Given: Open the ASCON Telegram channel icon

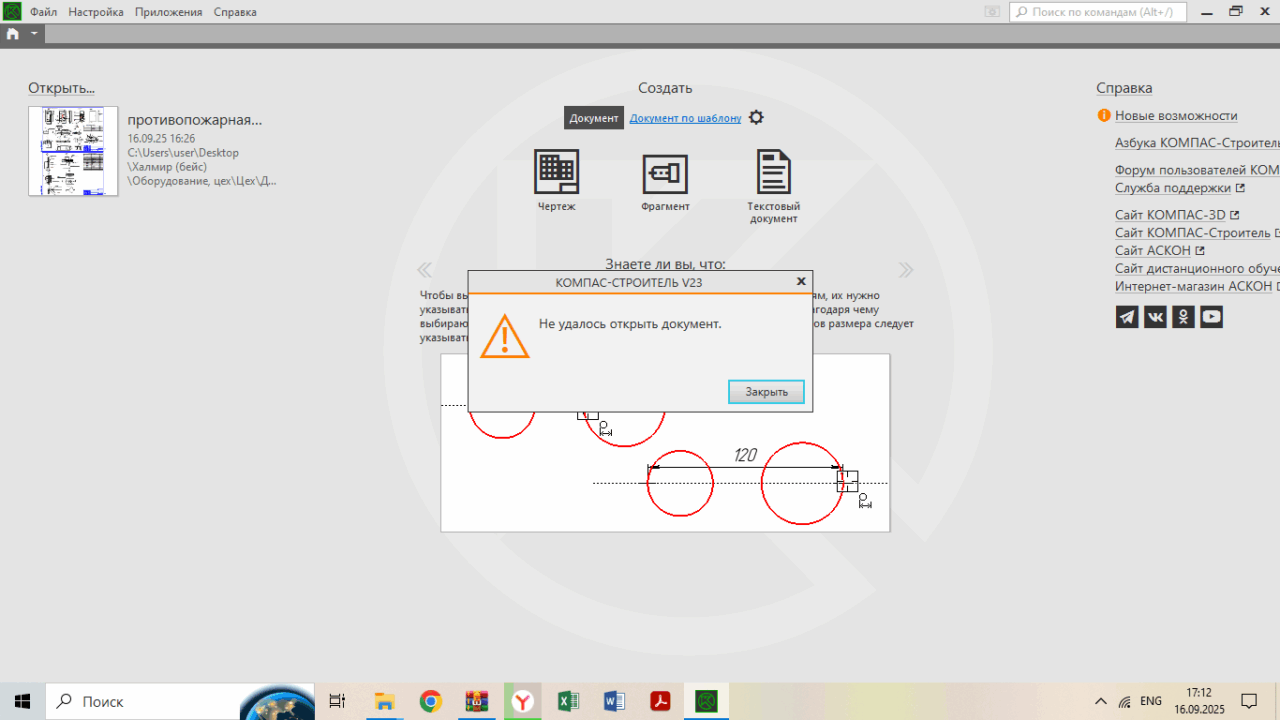Looking at the screenshot, I should pos(1127,317).
